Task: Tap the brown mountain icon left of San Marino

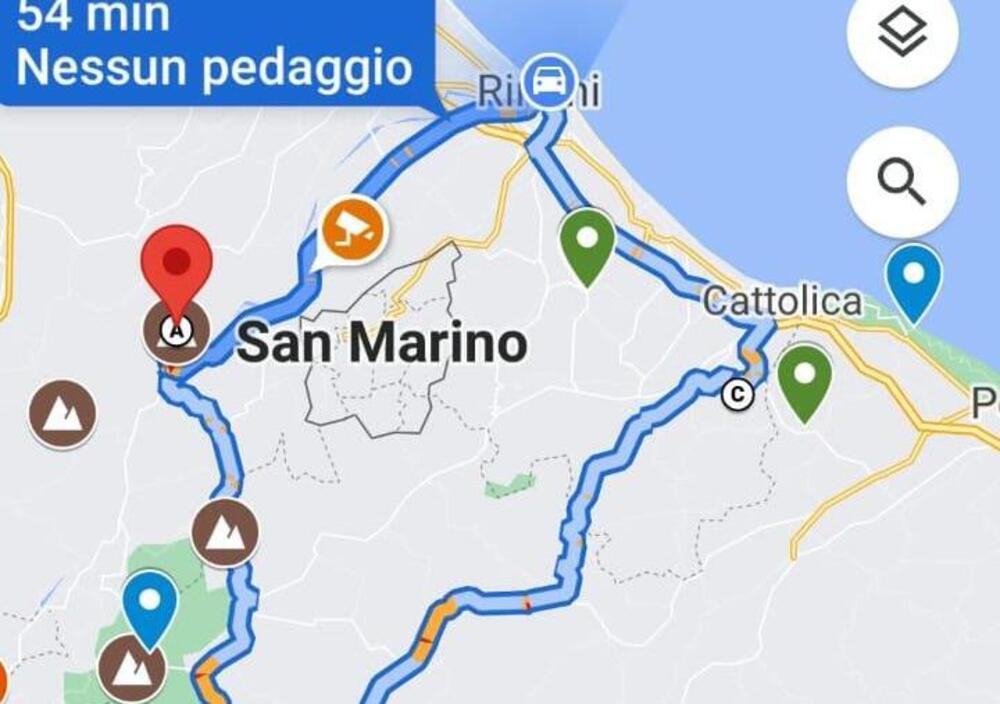Action: (x=62, y=414)
